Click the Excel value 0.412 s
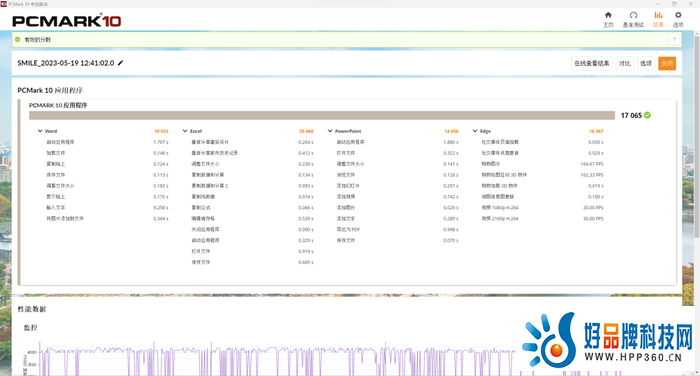This screenshot has height=376, width=700. (x=306, y=153)
